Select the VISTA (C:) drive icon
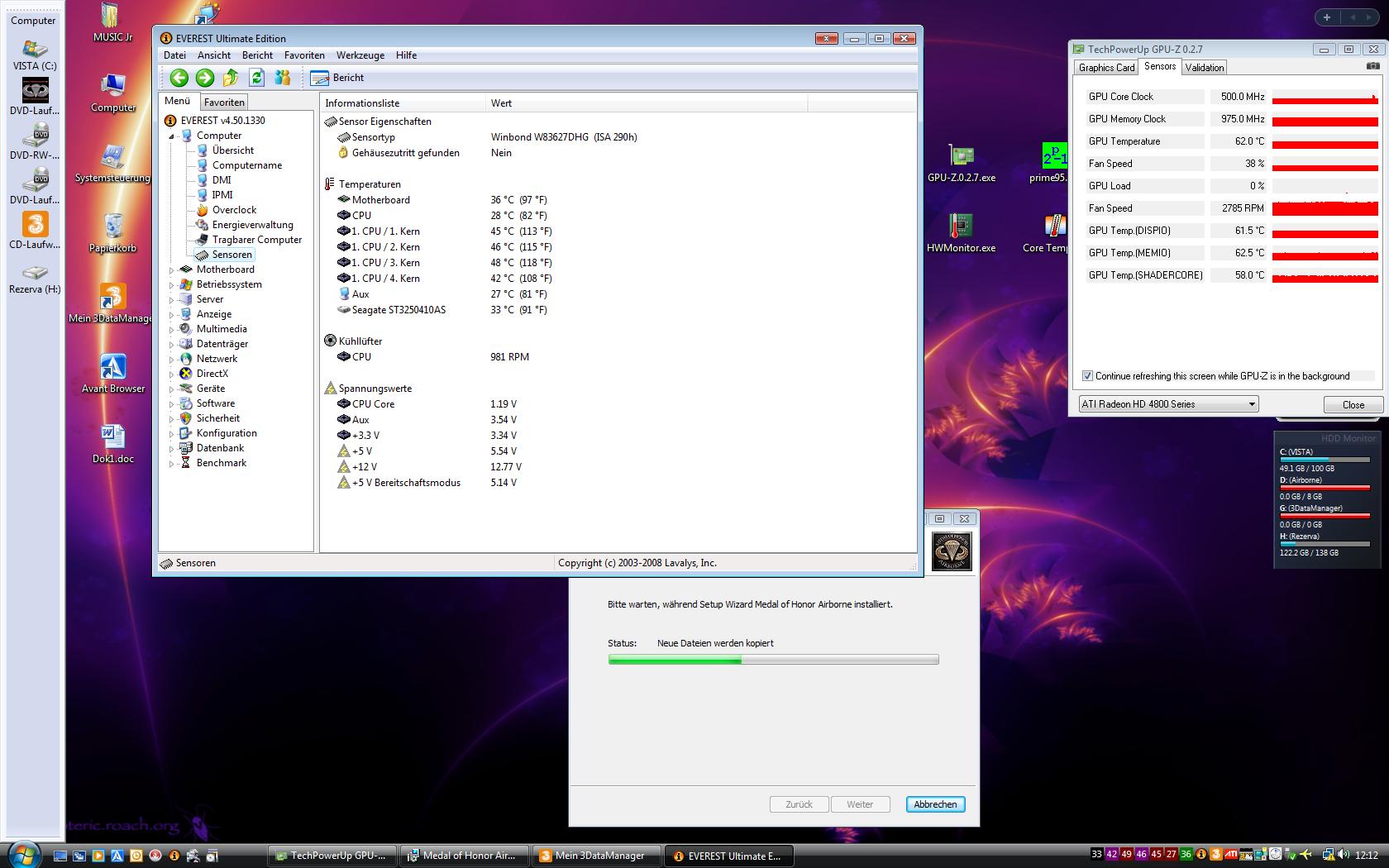The width and height of the screenshot is (1389, 868). (35, 55)
